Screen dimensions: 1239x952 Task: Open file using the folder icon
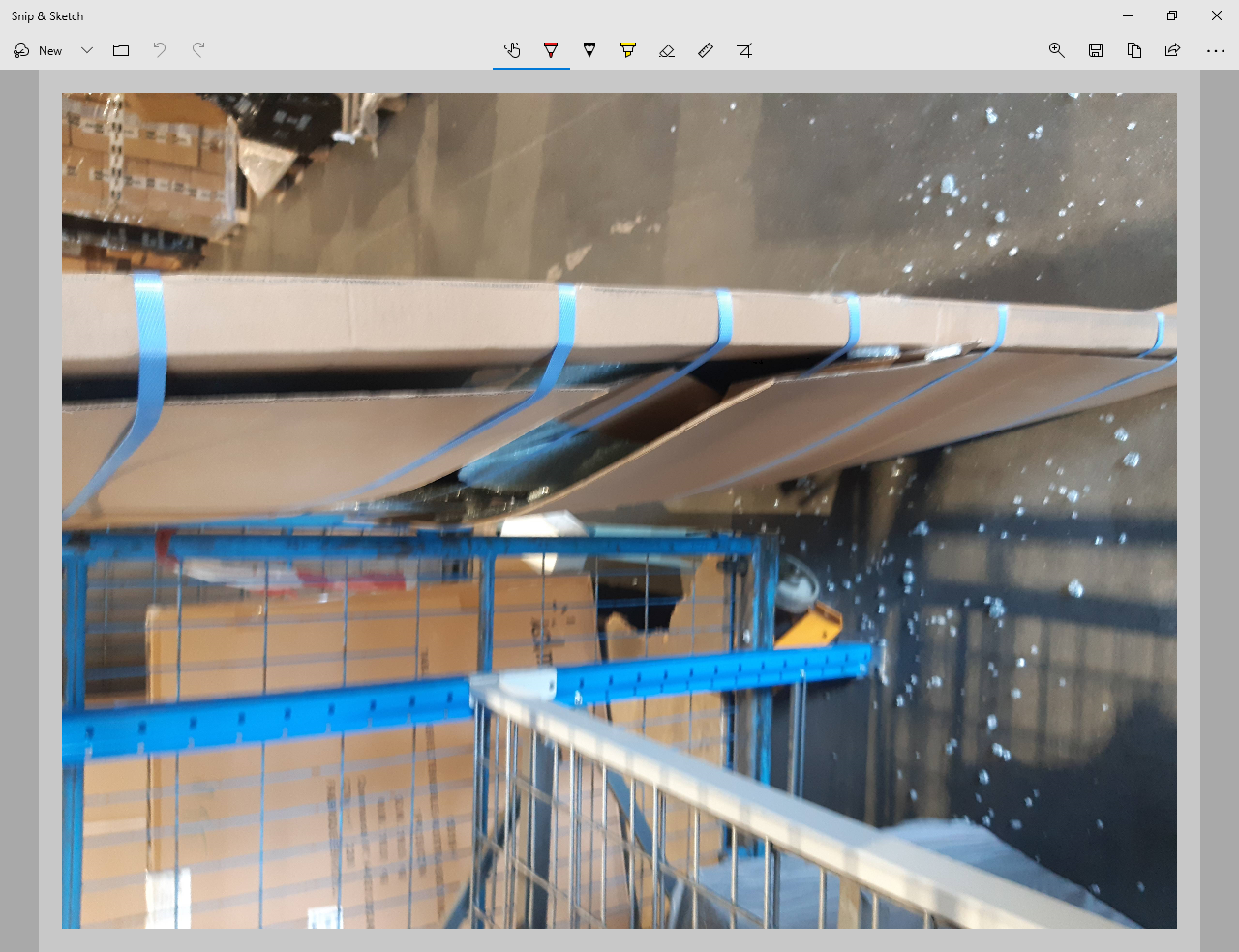(x=121, y=50)
